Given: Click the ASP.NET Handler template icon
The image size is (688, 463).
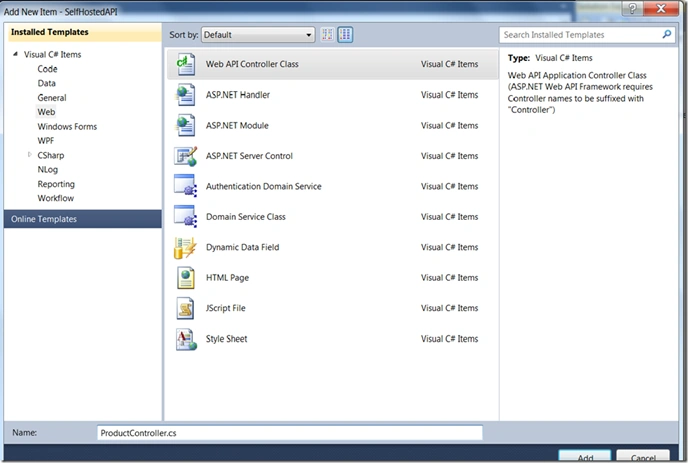Looking at the screenshot, I should point(186,95).
